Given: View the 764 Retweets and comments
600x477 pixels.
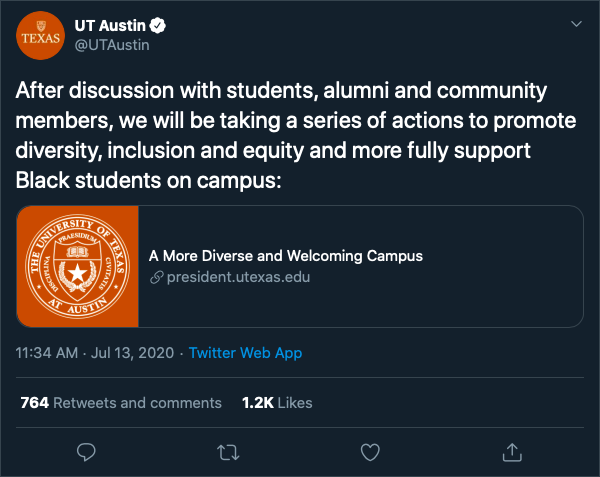Looking at the screenshot, I should [x=121, y=403].
